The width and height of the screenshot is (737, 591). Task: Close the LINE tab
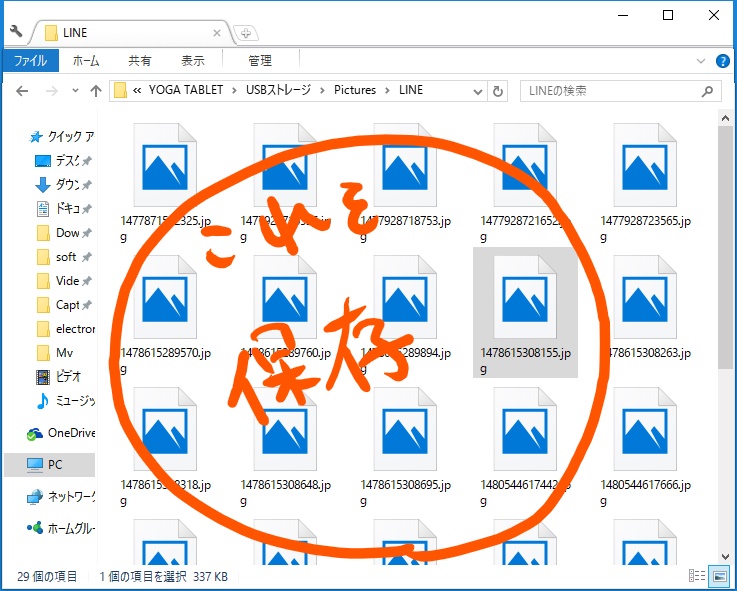click(x=217, y=33)
